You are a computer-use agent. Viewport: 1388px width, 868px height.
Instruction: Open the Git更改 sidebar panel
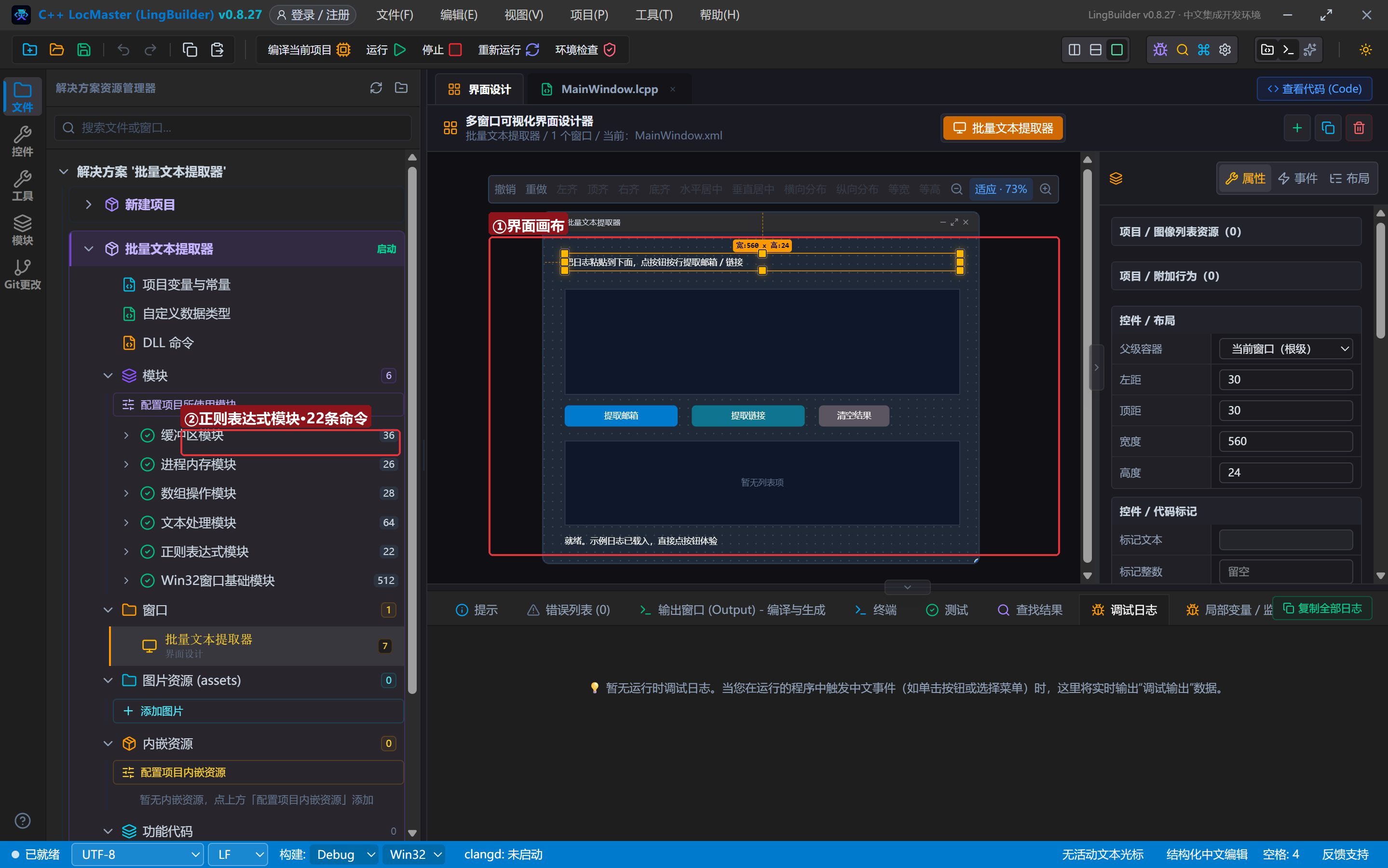click(x=22, y=274)
